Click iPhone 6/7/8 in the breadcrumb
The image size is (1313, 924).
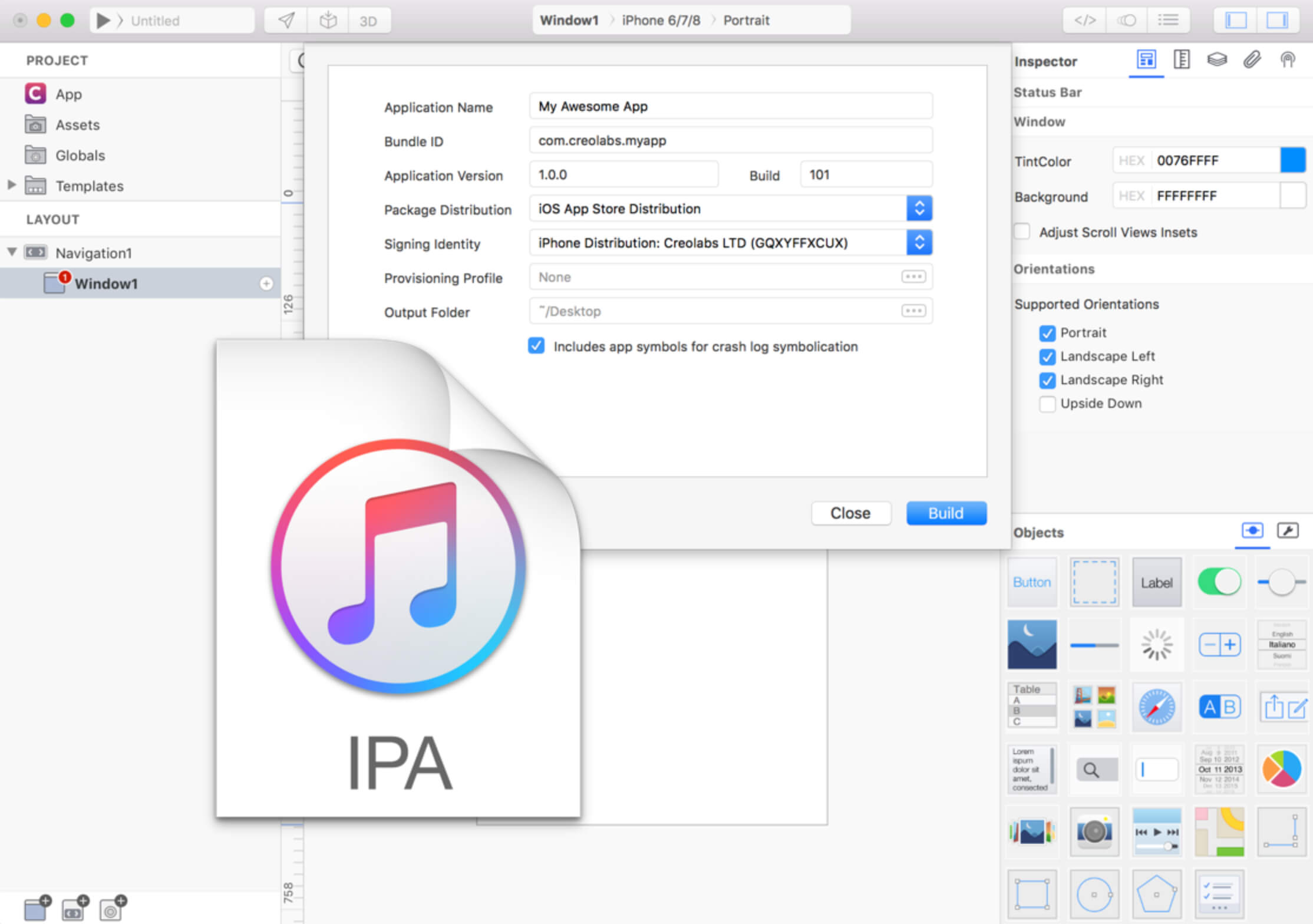pos(661,21)
